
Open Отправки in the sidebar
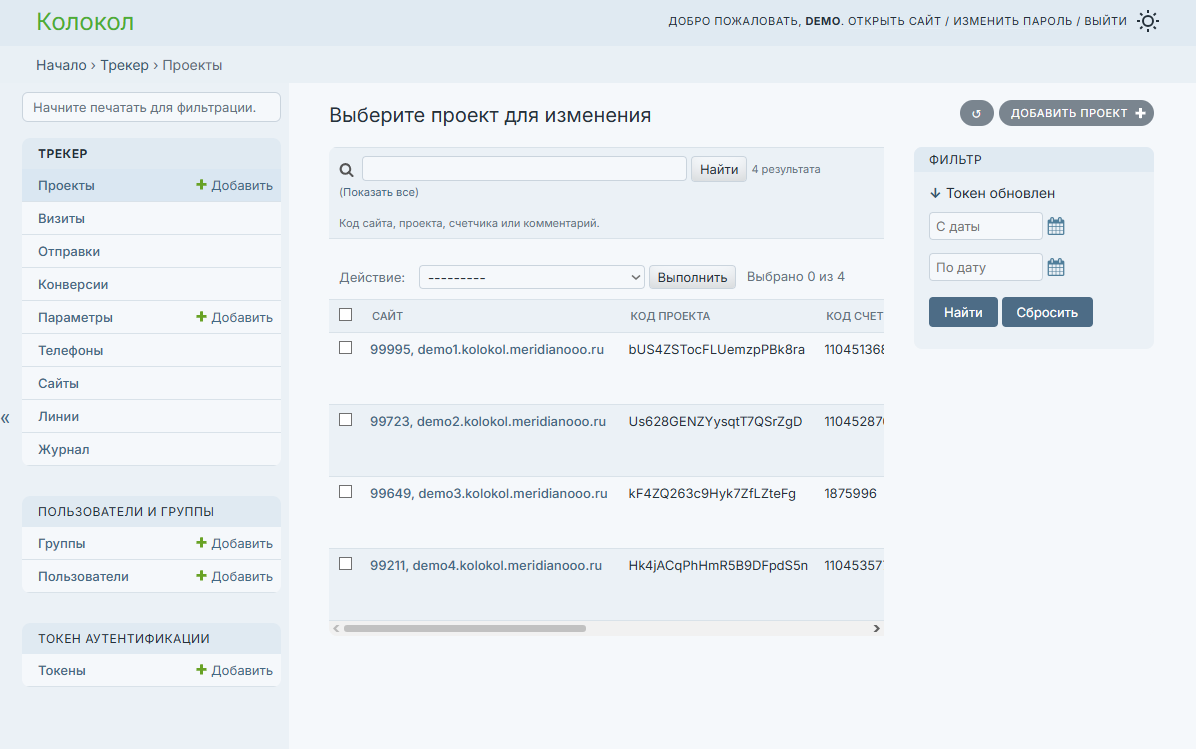click(x=69, y=252)
